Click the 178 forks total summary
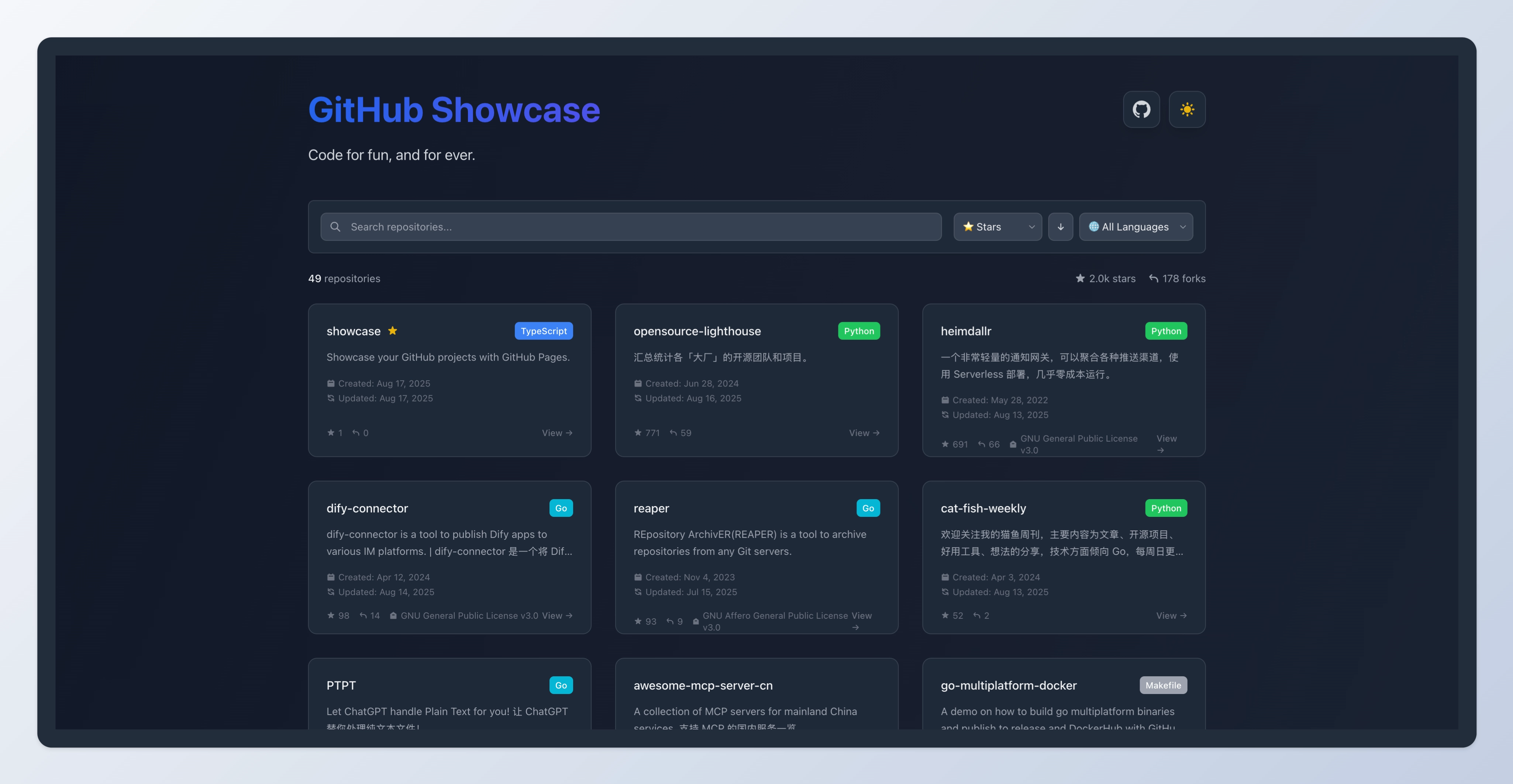 1177,278
